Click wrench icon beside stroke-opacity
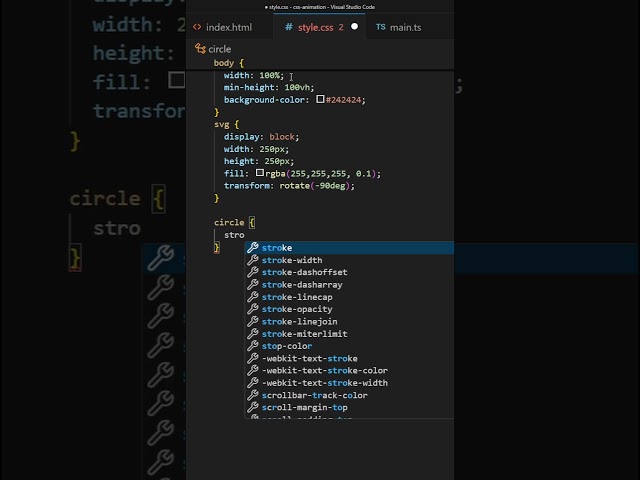Image resolution: width=640 pixels, height=480 pixels. (x=253, y=309)
